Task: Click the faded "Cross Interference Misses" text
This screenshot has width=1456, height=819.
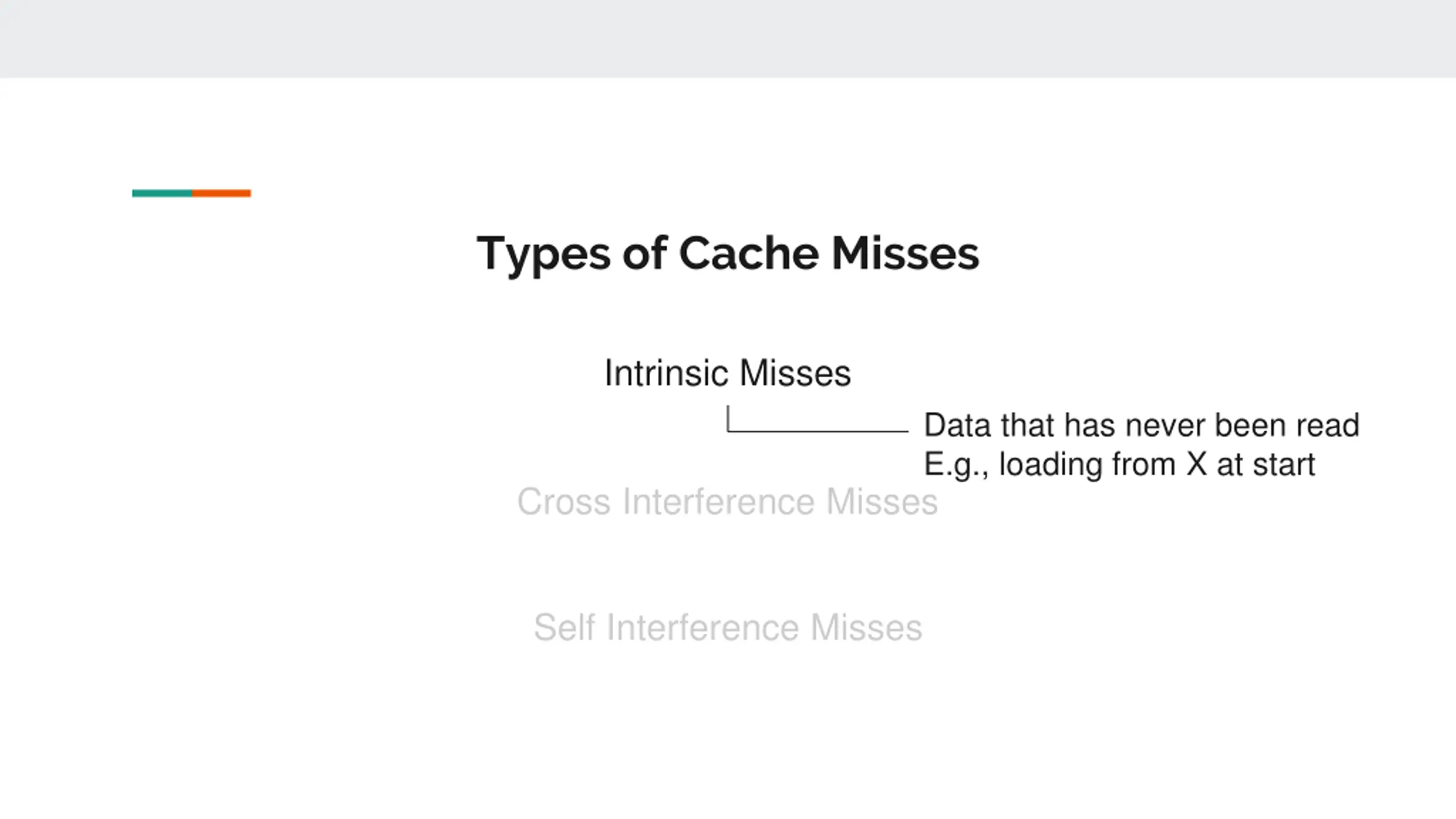Action: tap(727, 502)
